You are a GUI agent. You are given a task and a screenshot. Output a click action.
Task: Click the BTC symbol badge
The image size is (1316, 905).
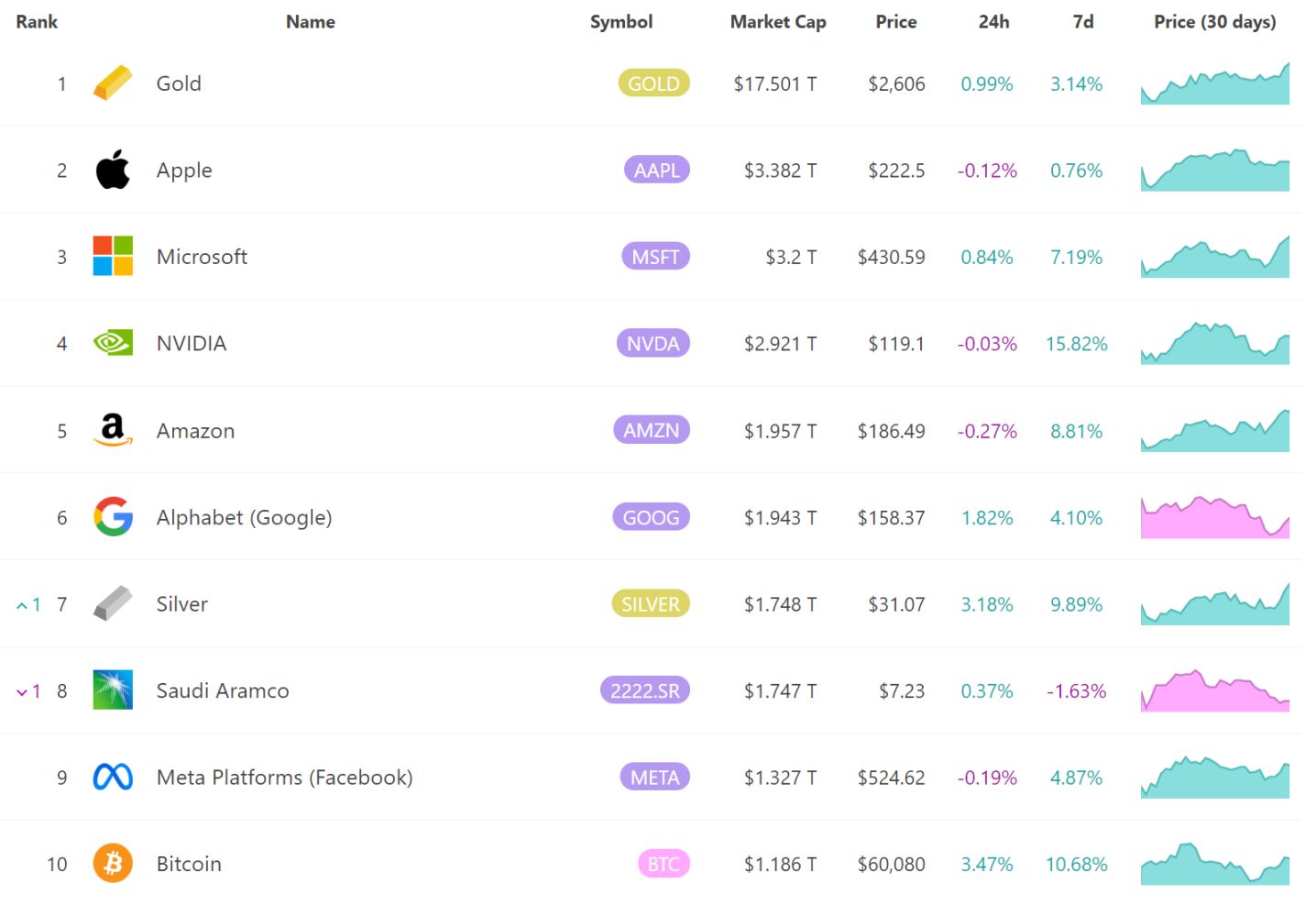point(663,864)
